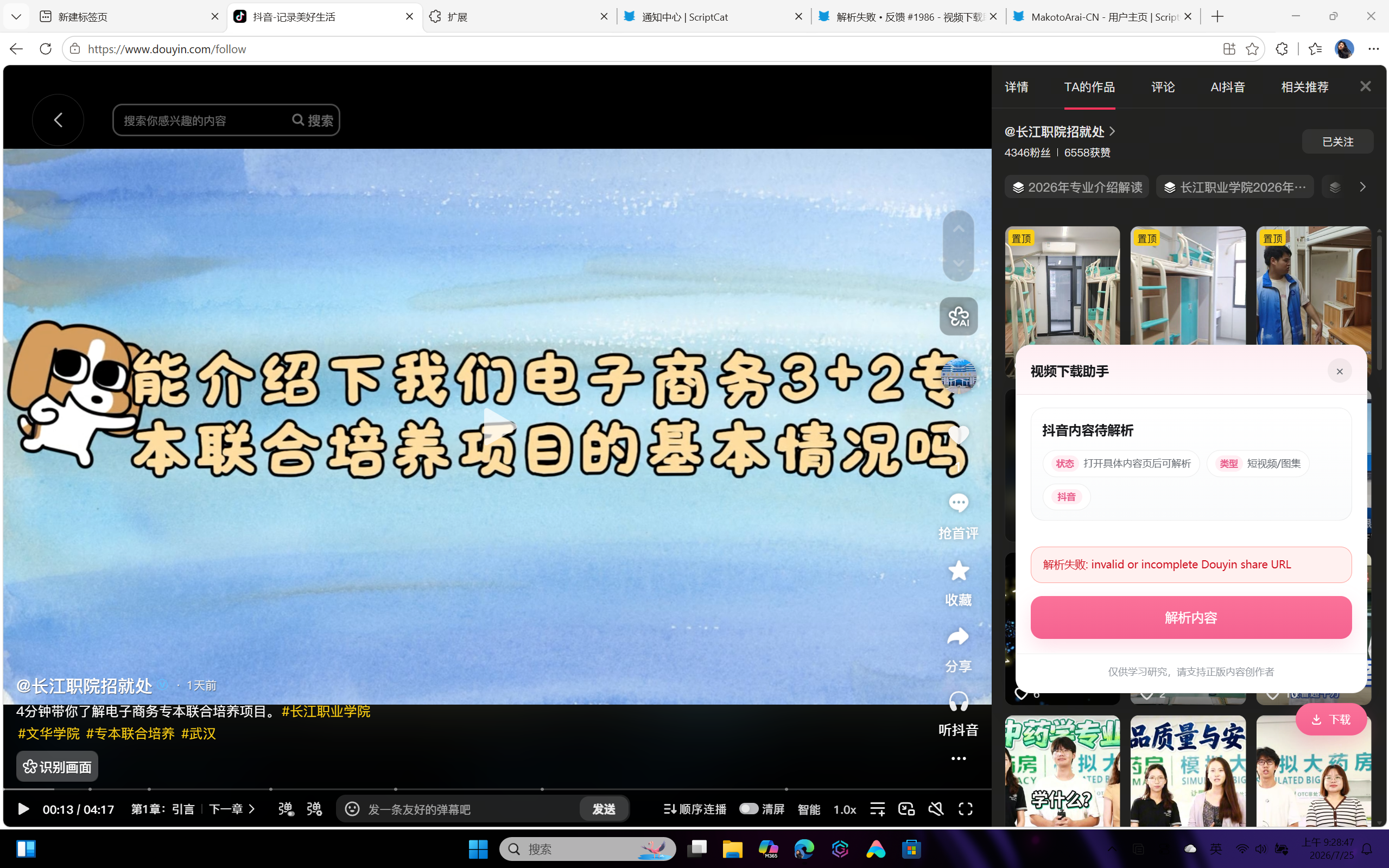Image resolution: width=1389 pixels, height=868 pixels.
Task: Select the 2026年专业介绍解读 collection chip
Action: pyautogui.click(x=1076, y=187)
